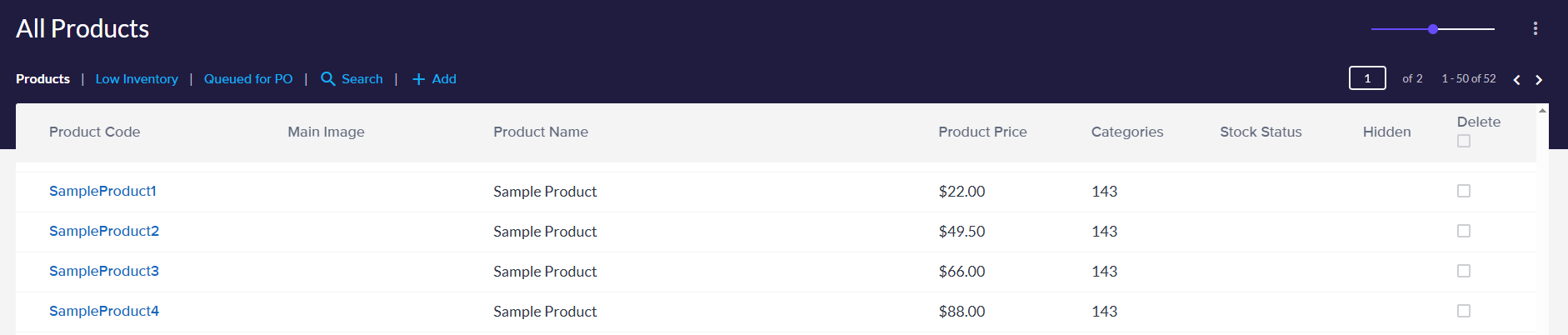Sort by Stock Status column header
Viewport: 1568px width, 335px height.
pyautogui.click(x=1260, y=132)
